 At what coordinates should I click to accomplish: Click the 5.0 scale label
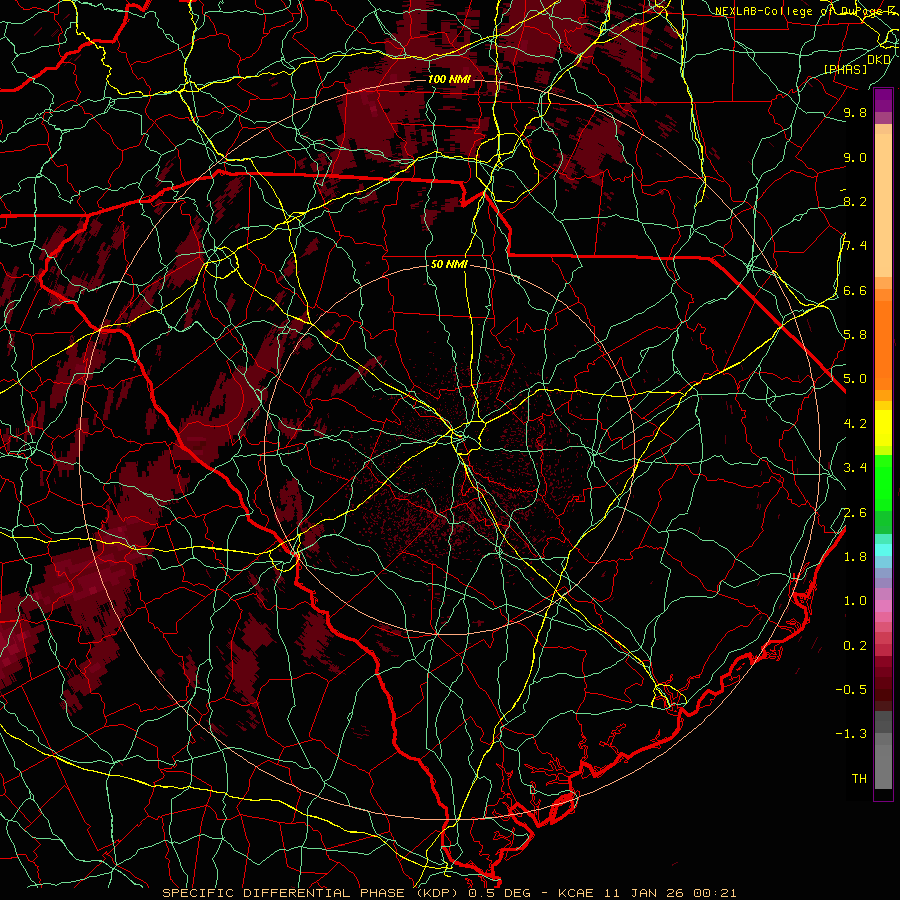click(855, 379)
